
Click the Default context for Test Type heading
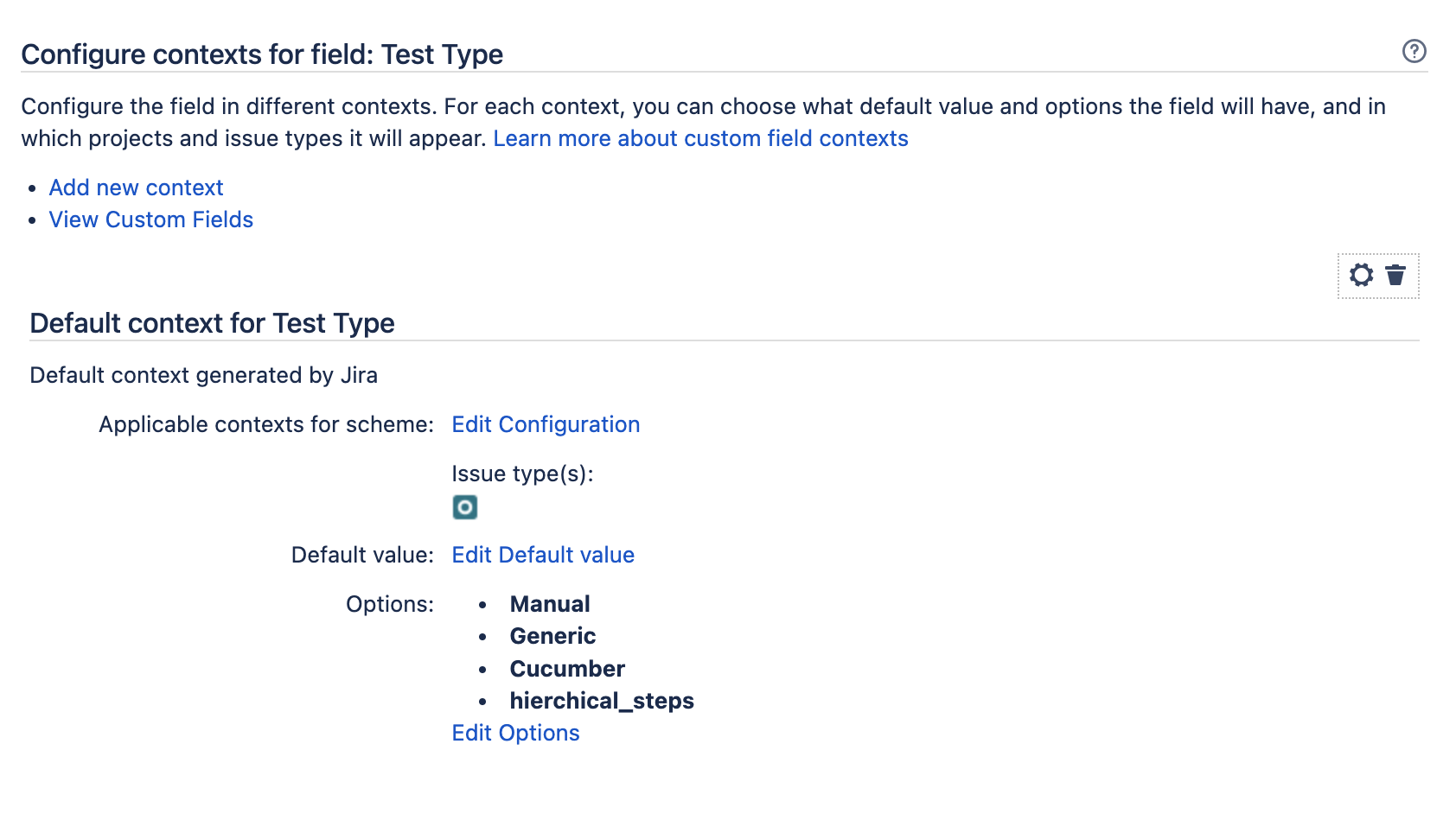(x=212, y=323)
